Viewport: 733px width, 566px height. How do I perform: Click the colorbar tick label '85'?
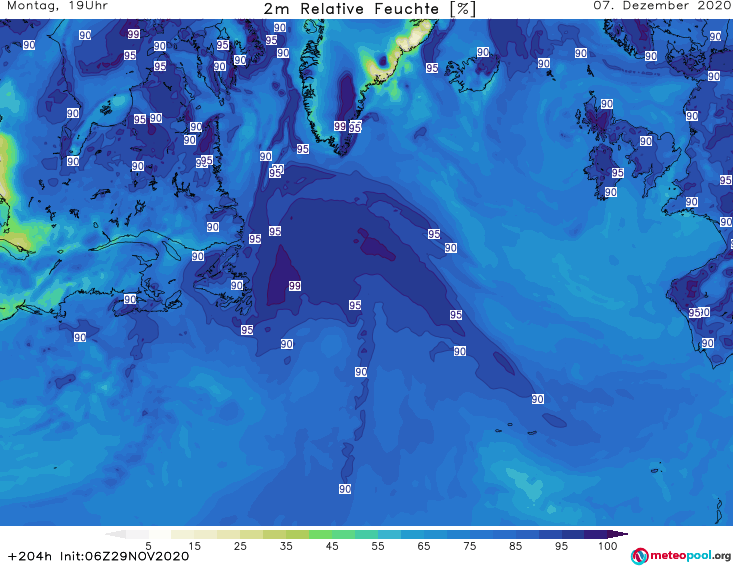515,546
